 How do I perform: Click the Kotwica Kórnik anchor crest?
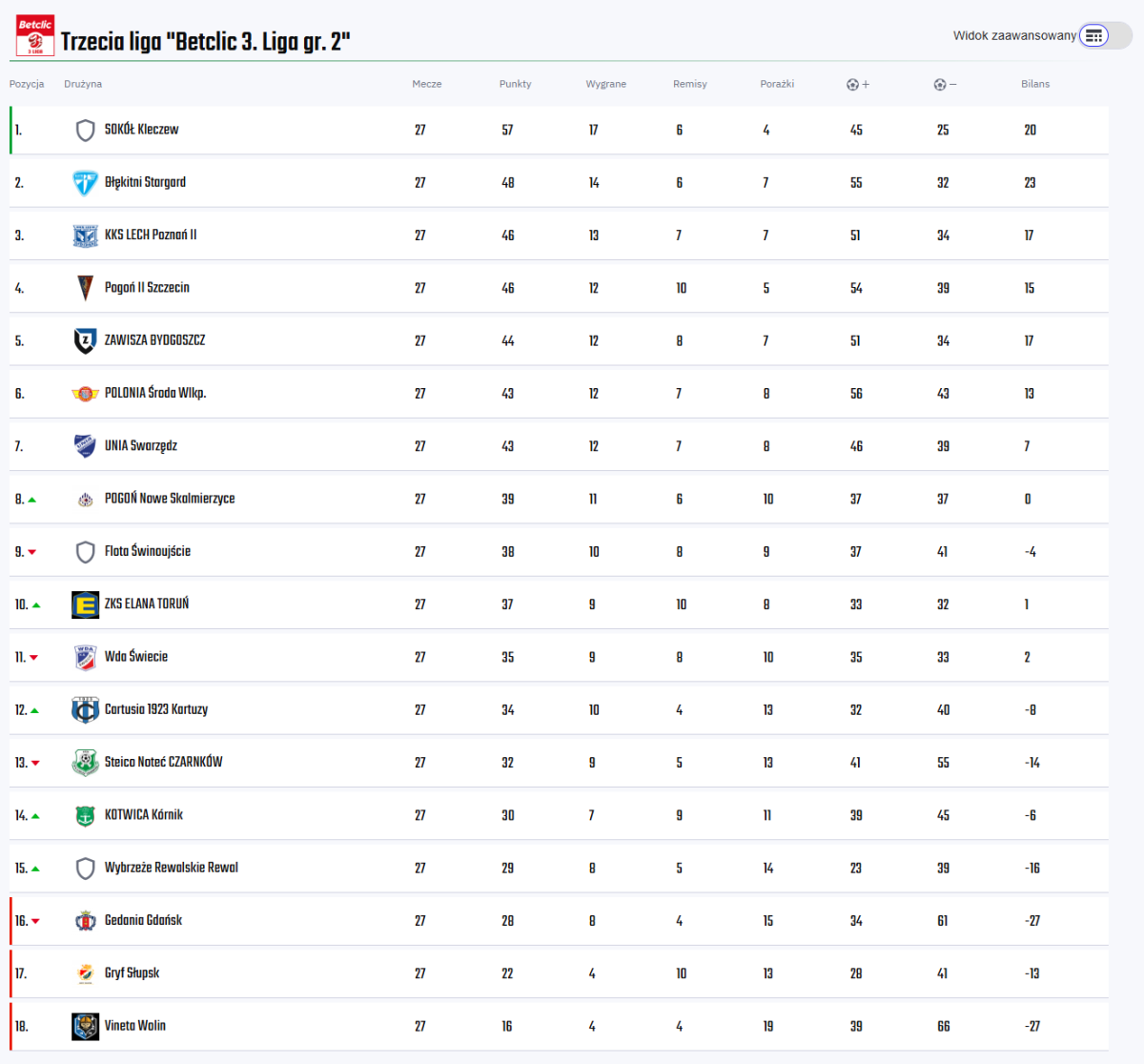tap(85, 815)
